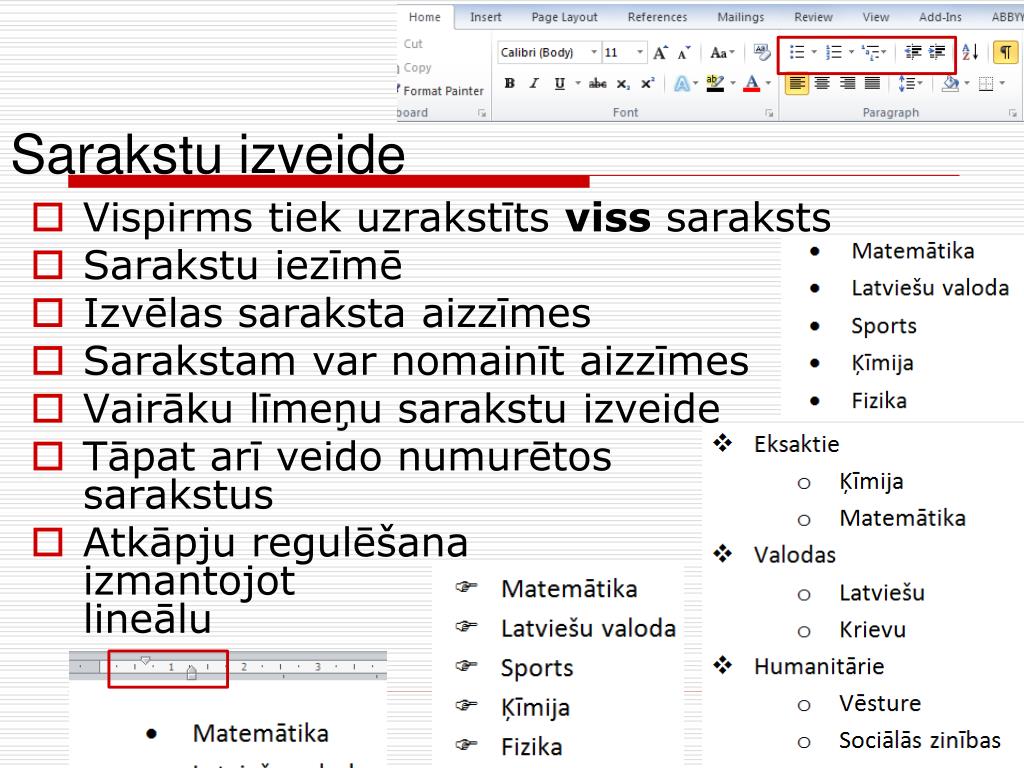Expand the Paragraph dialog launcher
Image resolution: width=1024 pixels, height=768 pixels.
pyautogui.click(x=1013, y=113)
